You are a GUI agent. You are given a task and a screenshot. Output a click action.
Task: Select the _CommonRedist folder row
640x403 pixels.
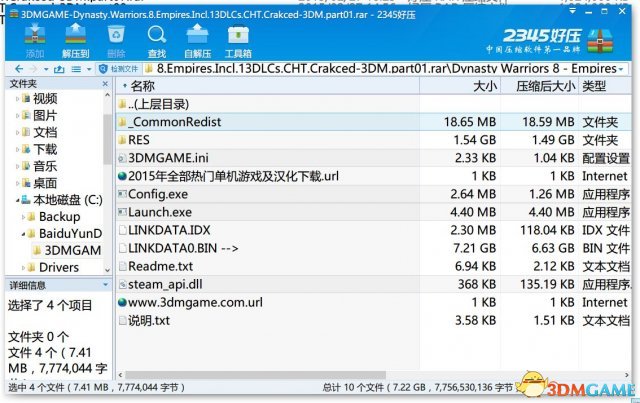pos(373,122)
